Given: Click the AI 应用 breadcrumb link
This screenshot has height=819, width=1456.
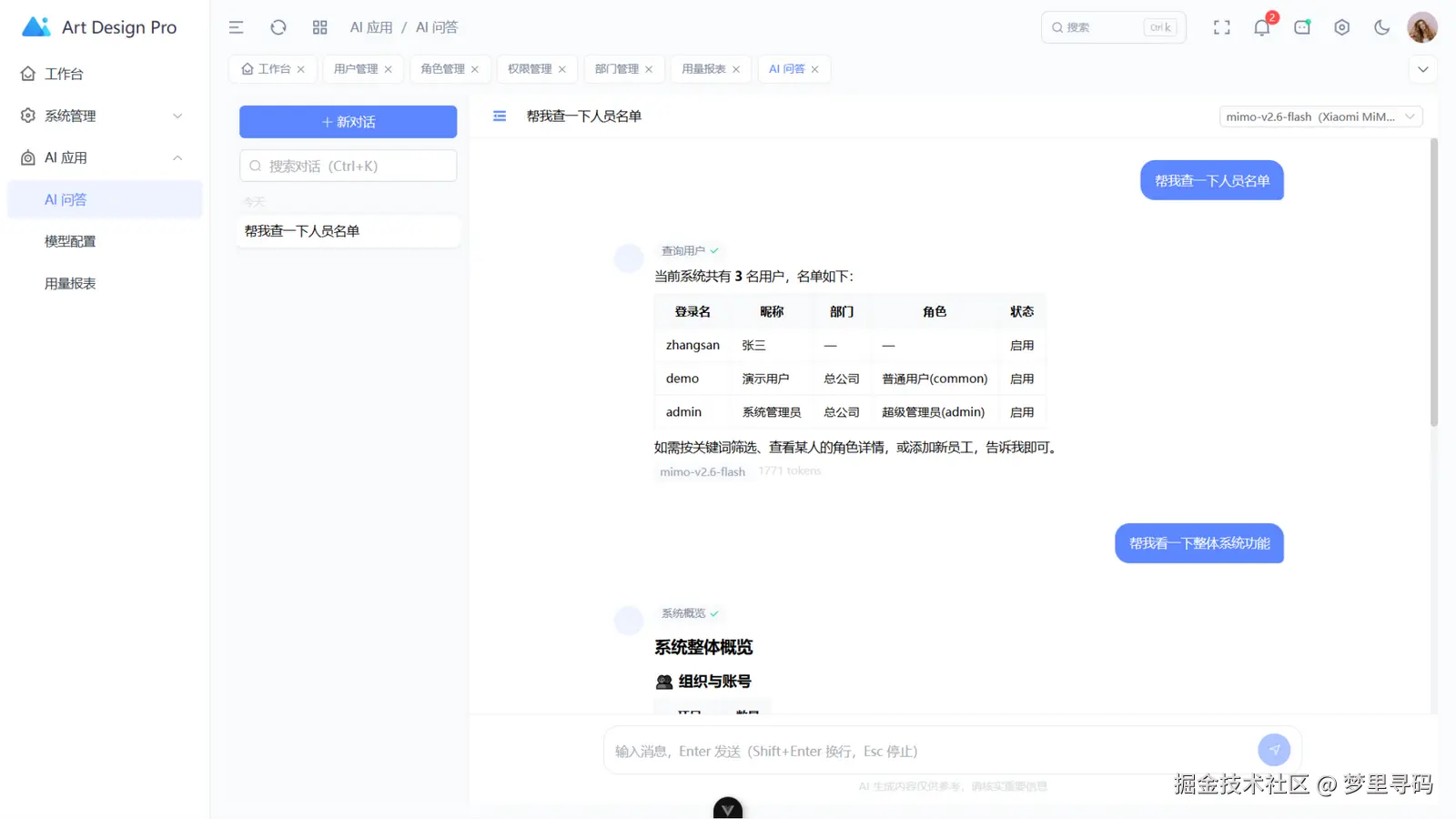Looking at the screenshot, I should click(371, 27).
